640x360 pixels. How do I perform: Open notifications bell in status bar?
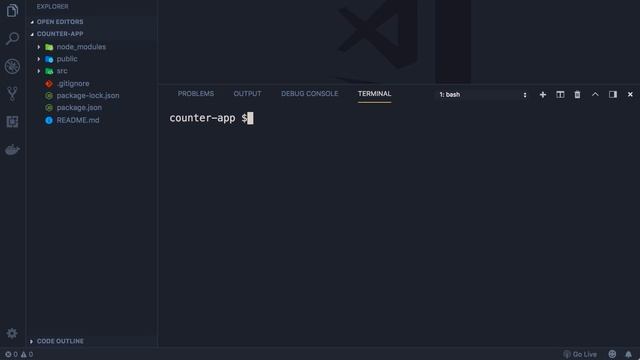pyautogui.click(x=629, y=354)
